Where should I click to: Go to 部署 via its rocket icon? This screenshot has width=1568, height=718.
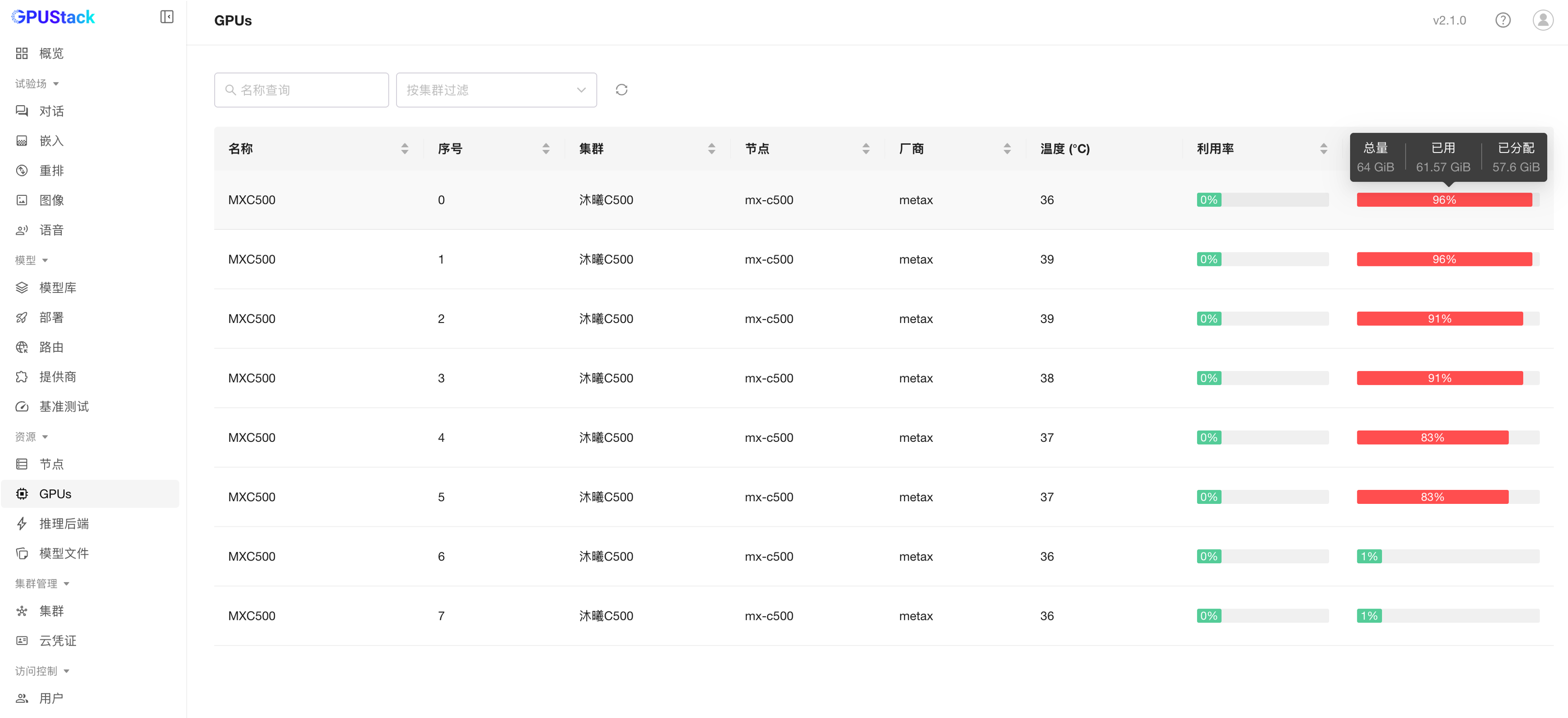tap(22, 318)
